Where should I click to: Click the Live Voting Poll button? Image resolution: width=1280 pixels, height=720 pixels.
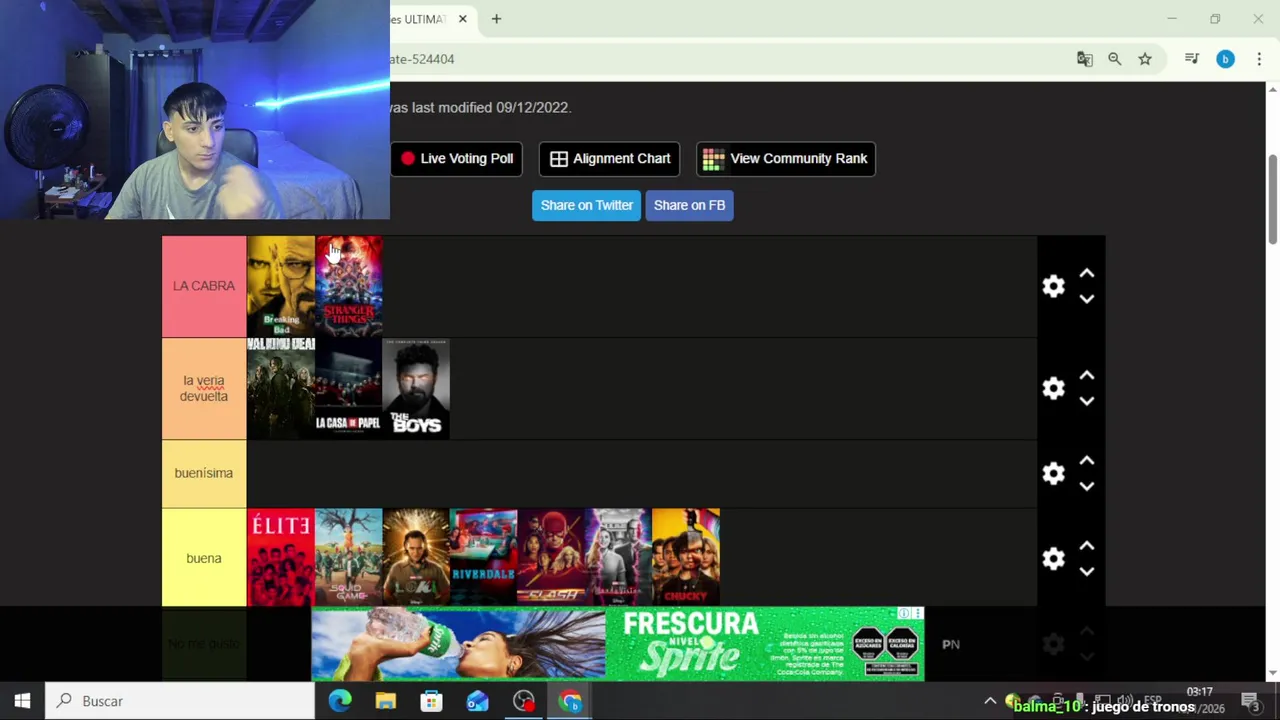pos(457,158)
